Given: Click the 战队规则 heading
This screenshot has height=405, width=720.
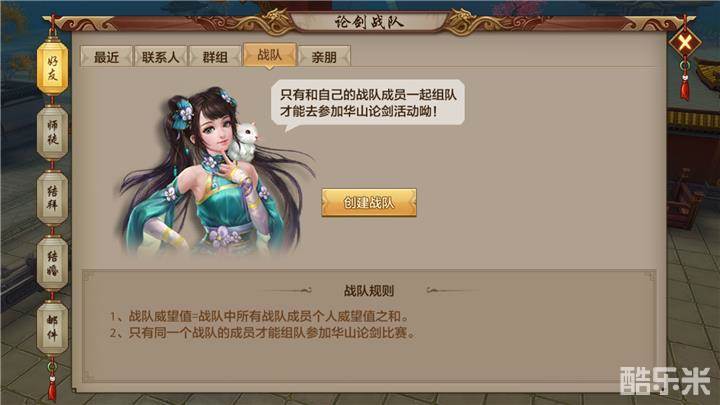Looking at the screenshot, I should 369,290.
